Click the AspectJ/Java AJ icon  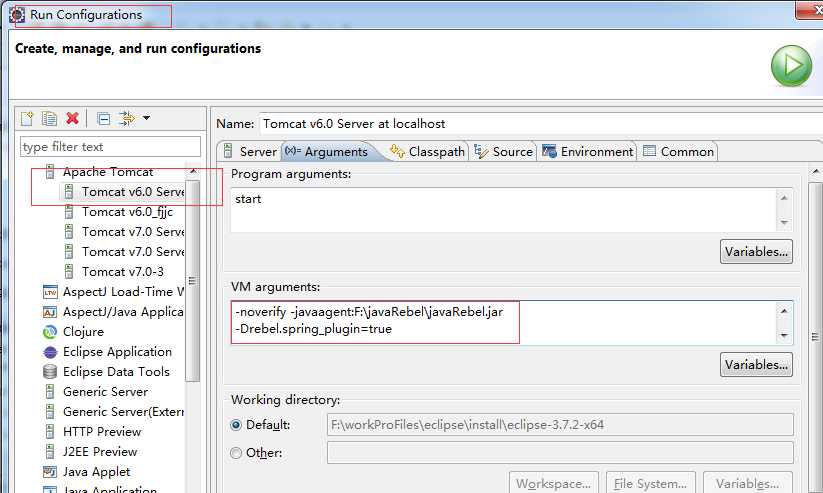tap(50, 312)
